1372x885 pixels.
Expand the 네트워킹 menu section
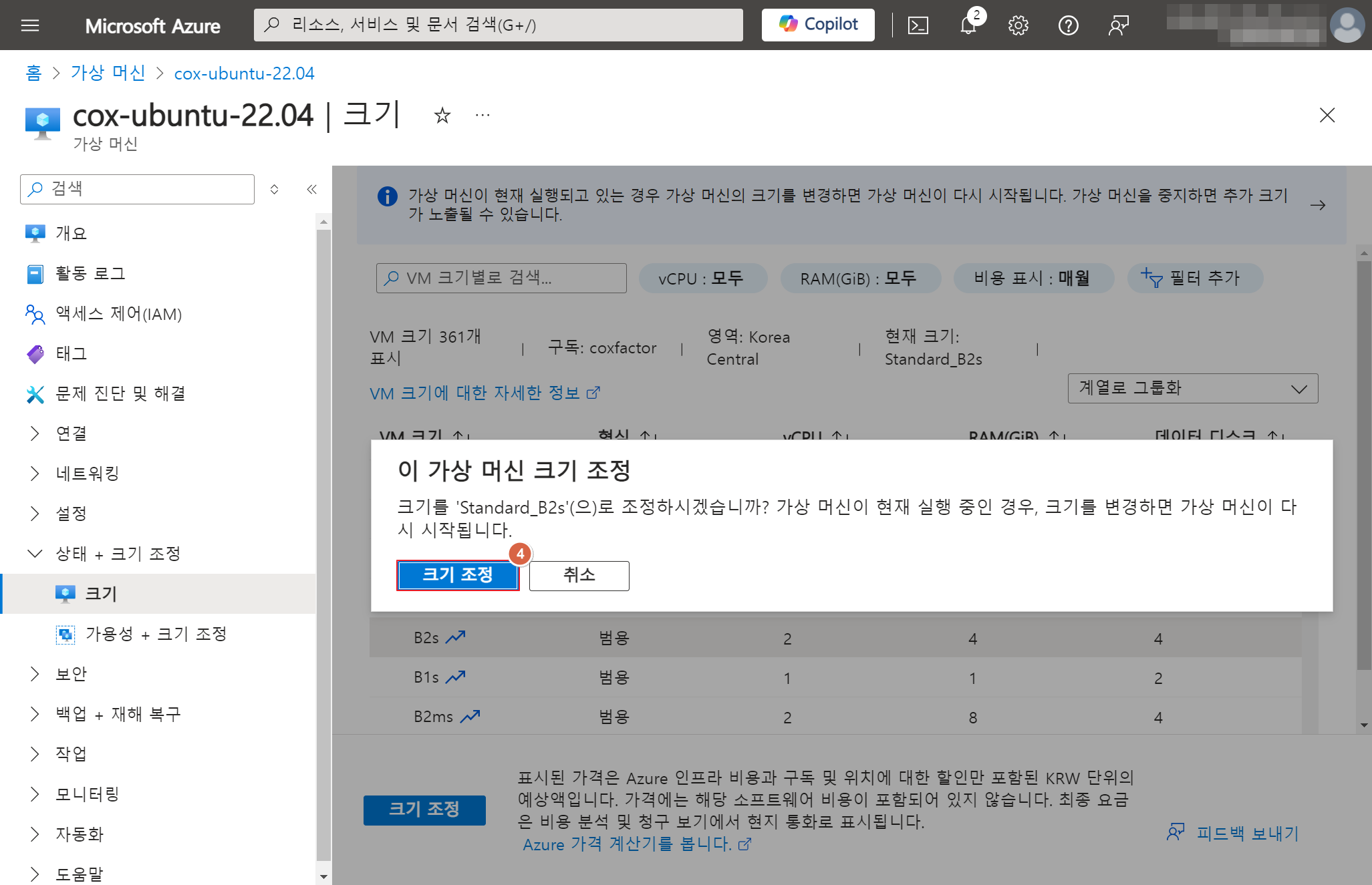click(x=88, y=474)
